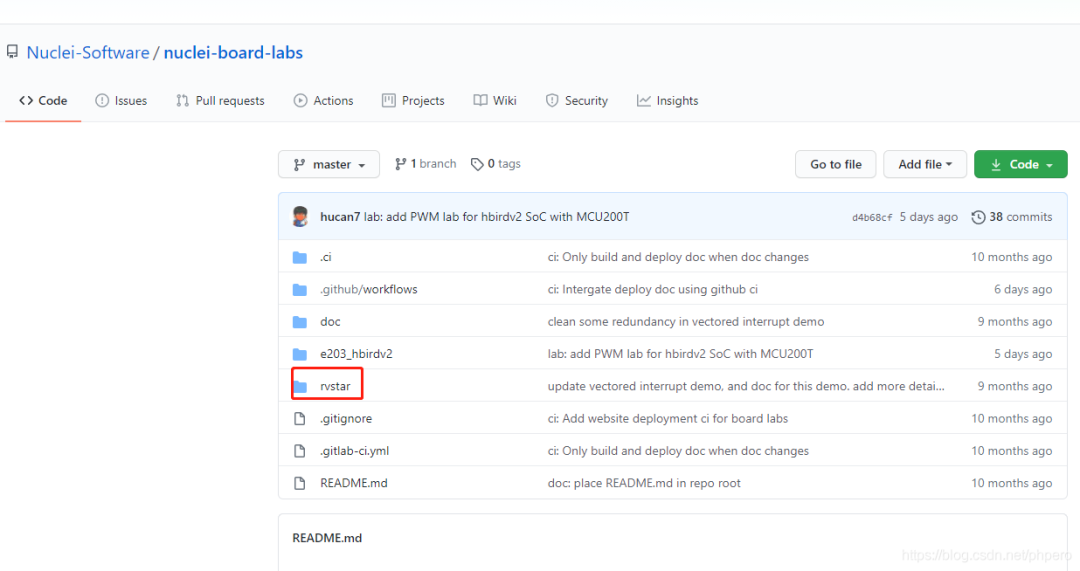The height and width of the screenshot is (571, 1080).
Task: Click the Security tab shield icon
Action: [x=552, y=101]
